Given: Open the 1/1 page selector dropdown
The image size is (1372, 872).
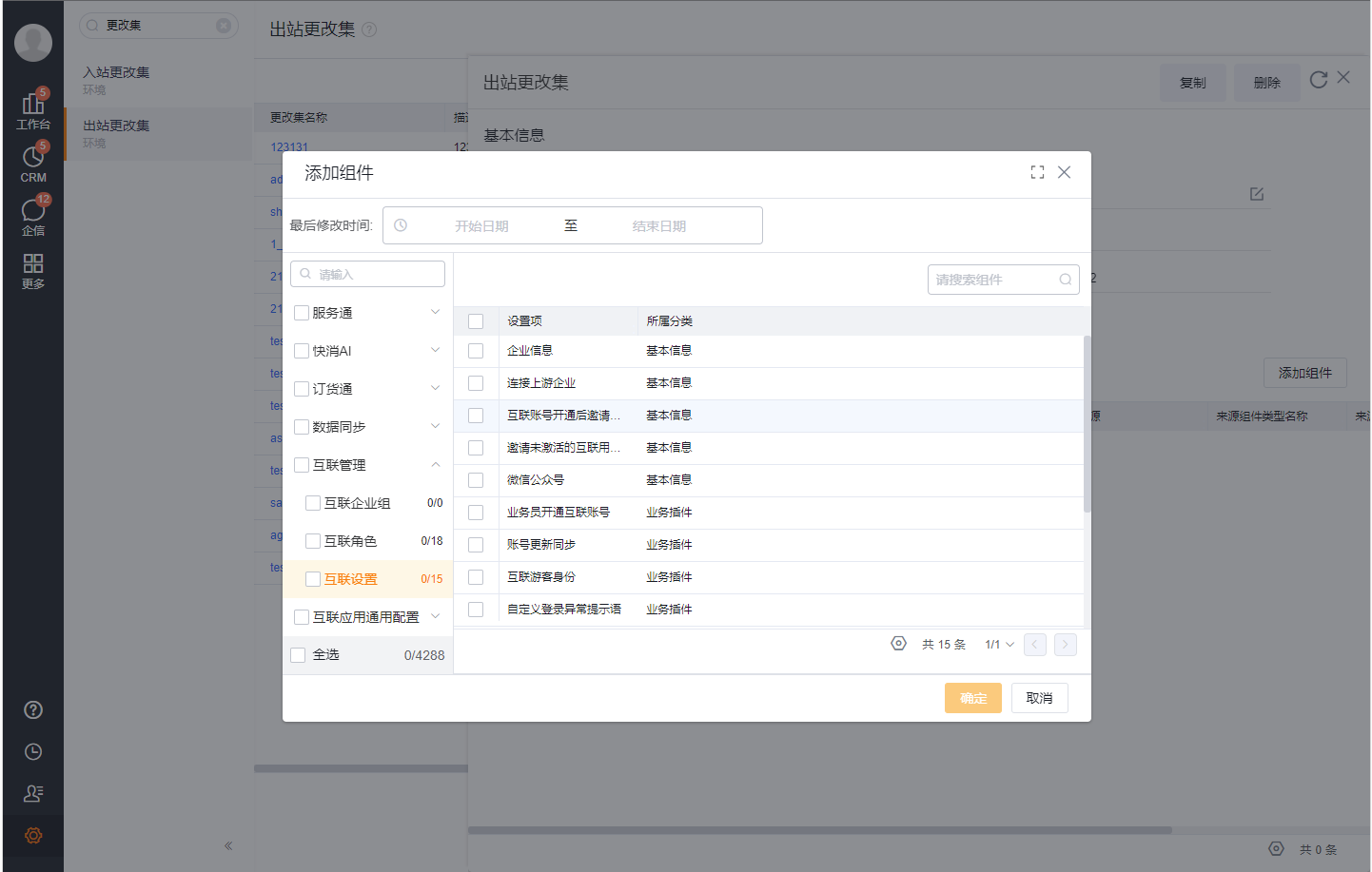Looking at the screenshot, I should point(998,644).
